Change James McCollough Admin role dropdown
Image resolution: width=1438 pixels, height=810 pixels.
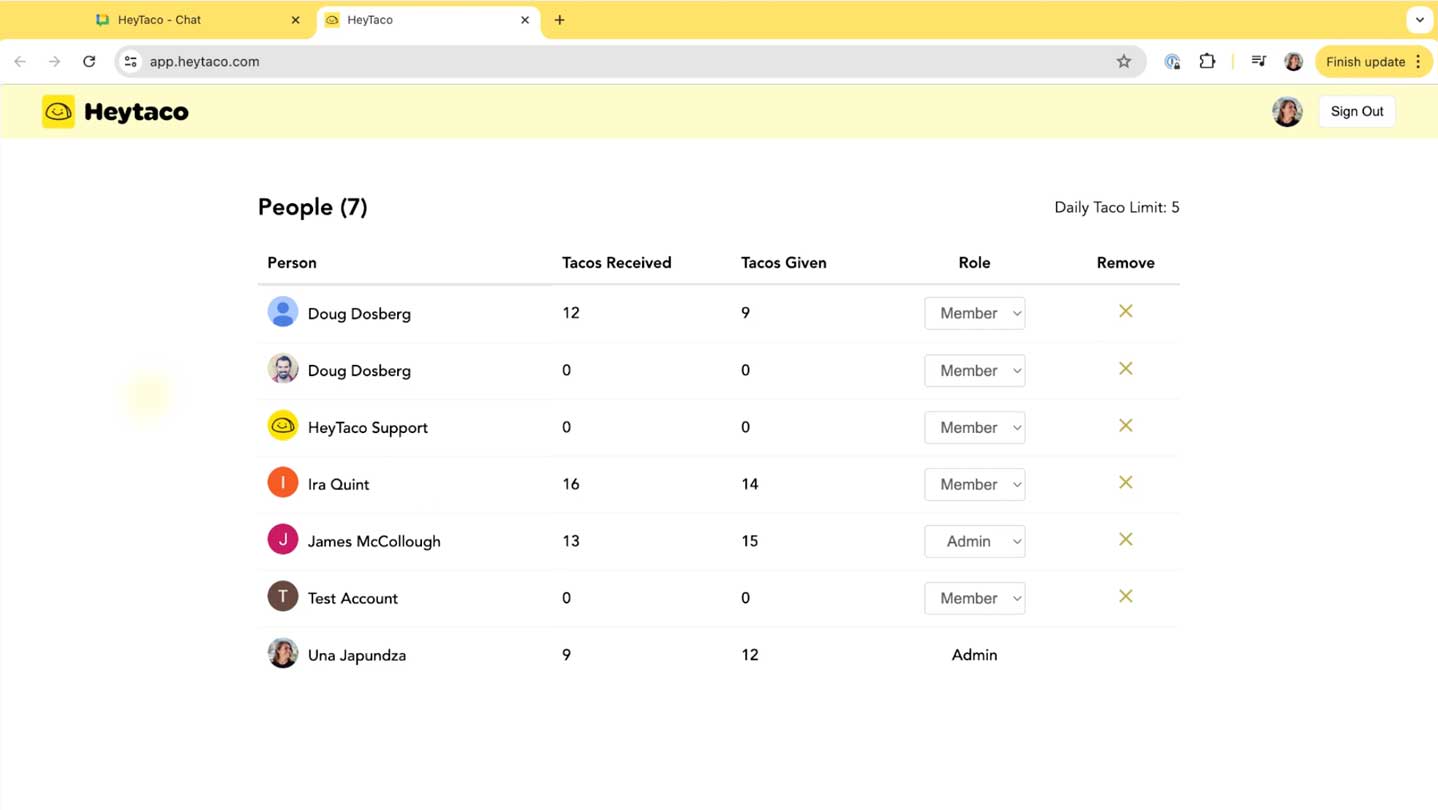click(974, 541)
